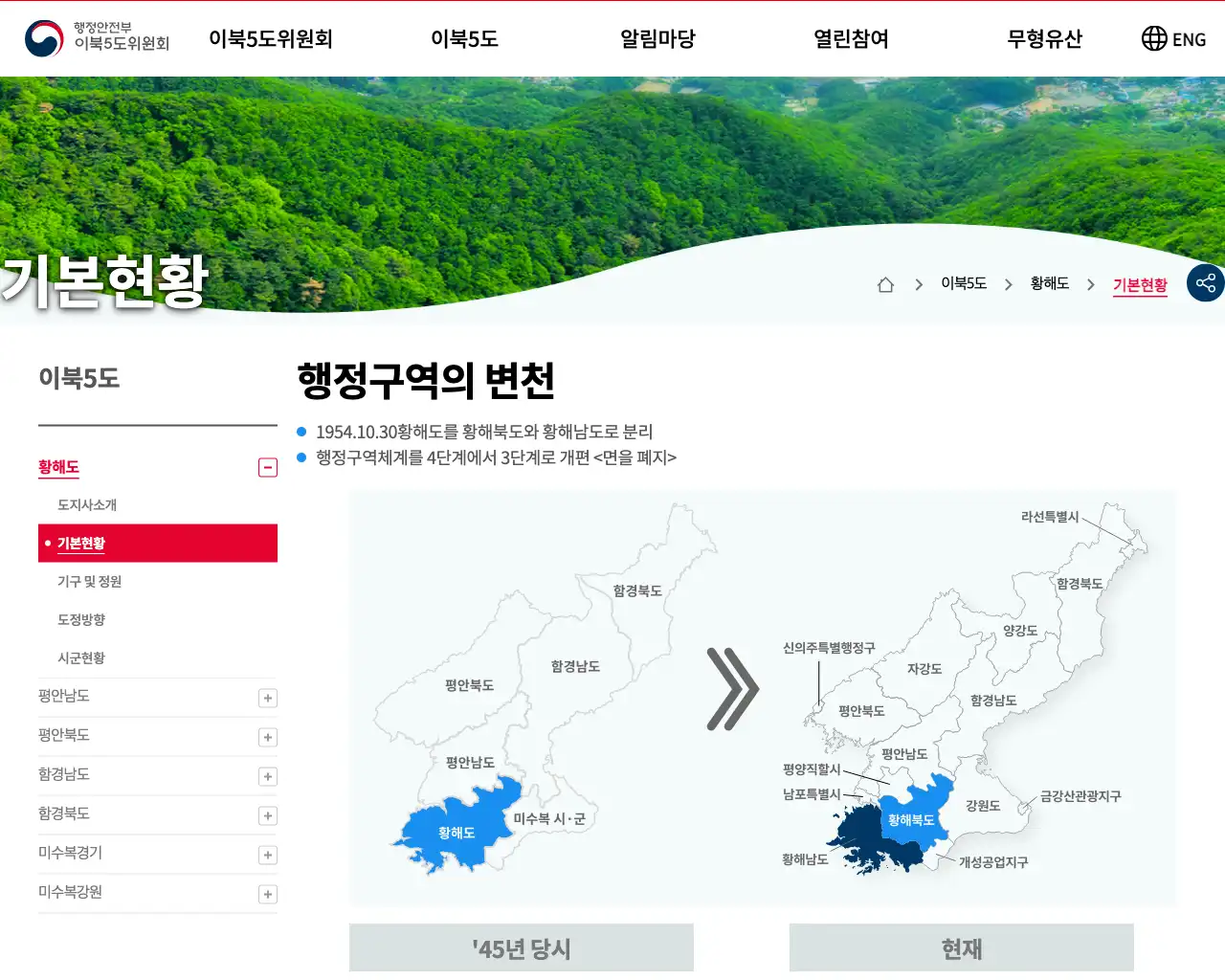This screenshot has width=1225, height=980.
Task: Click the 황해도 sidebar heading
Action: click(x=58, y=467)
